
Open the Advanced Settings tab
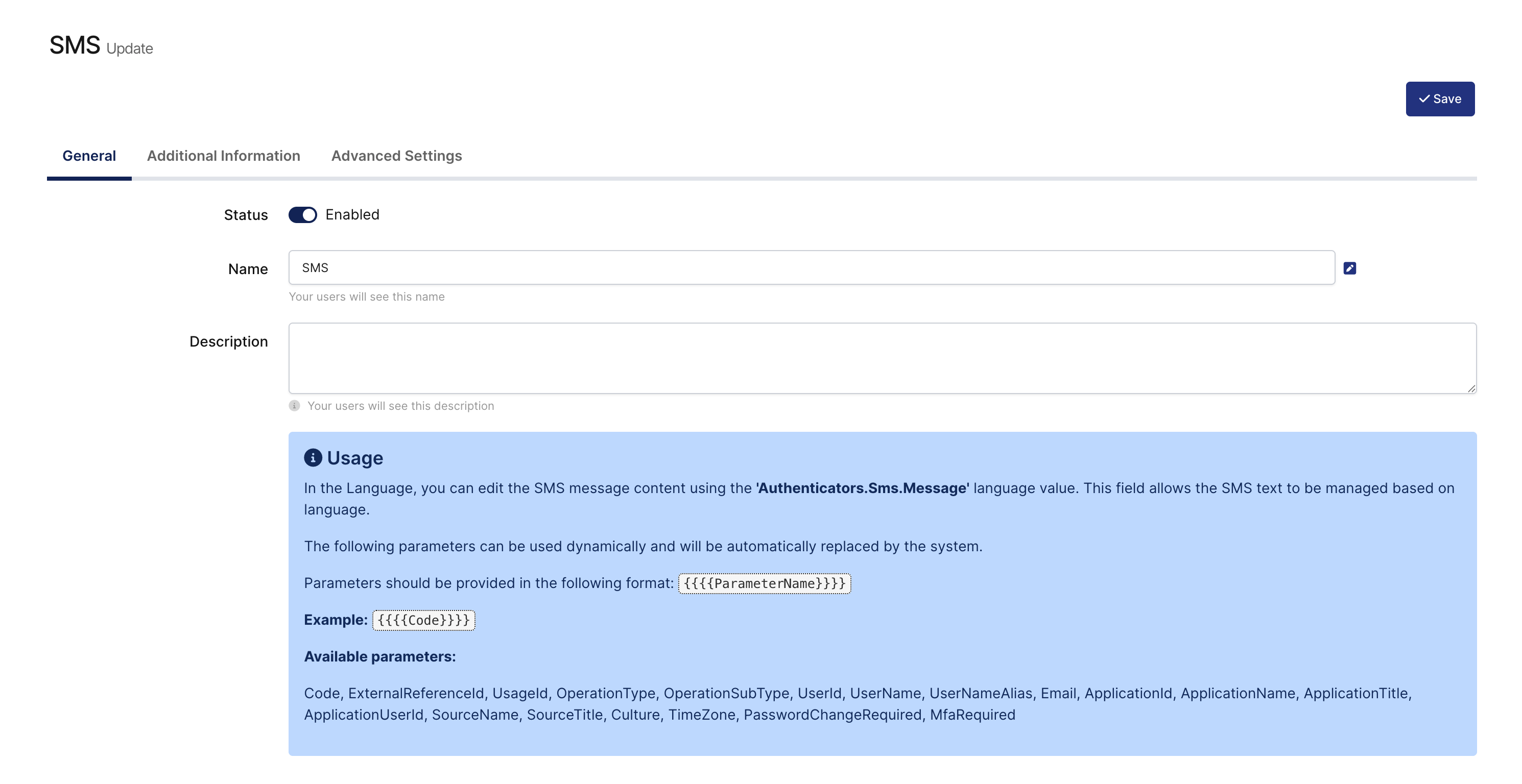pyautogui.click(x=396, y=156)
